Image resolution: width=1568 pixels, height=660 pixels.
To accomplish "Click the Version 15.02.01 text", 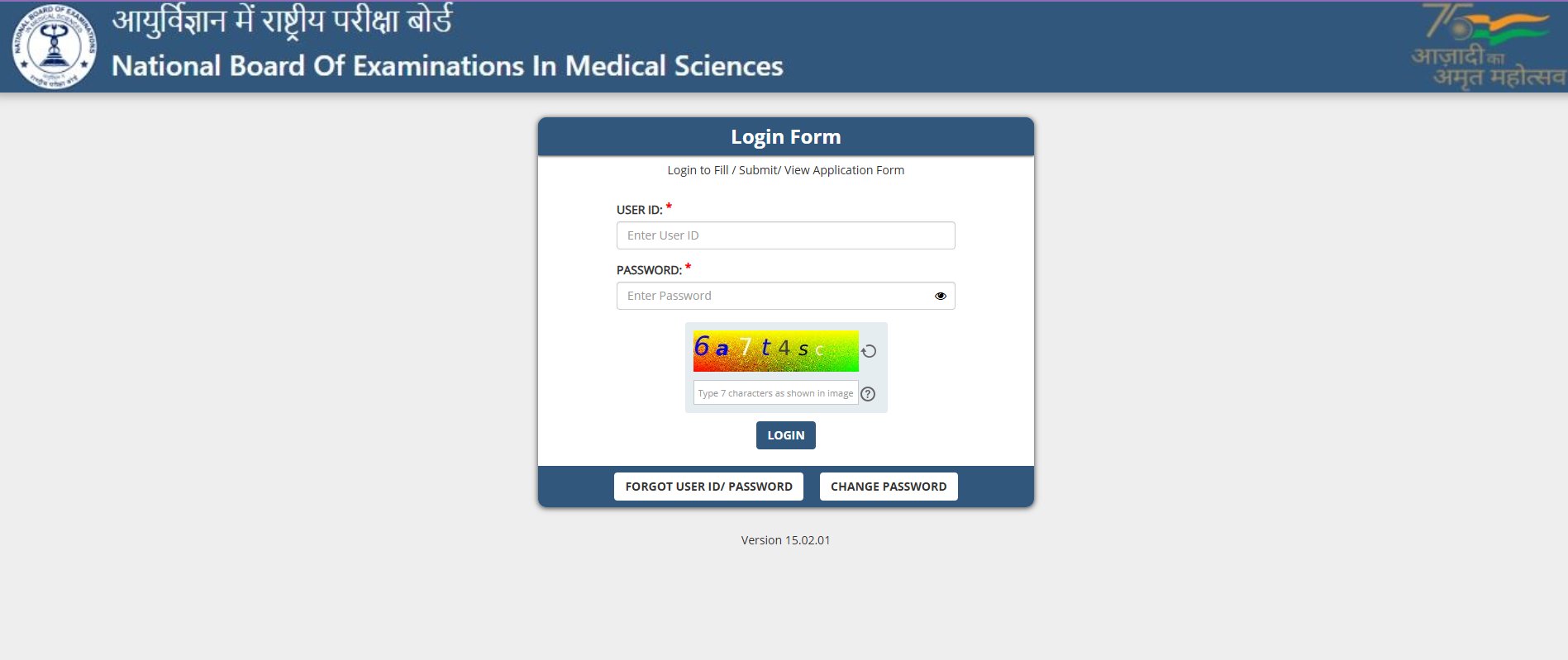I will 785,540.
